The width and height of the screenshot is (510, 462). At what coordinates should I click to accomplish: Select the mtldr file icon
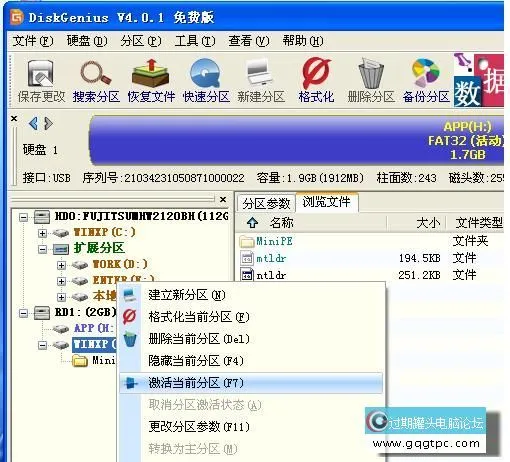[x=247, y=258]
